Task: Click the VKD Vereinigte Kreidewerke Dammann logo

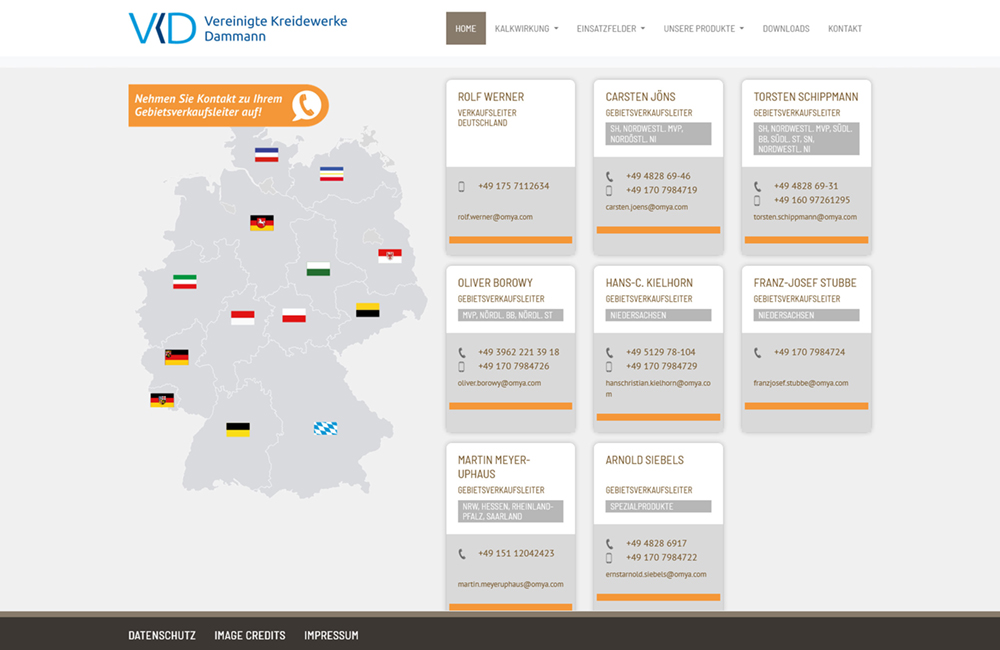Action: pyautogui.click(x=237, y=27)
